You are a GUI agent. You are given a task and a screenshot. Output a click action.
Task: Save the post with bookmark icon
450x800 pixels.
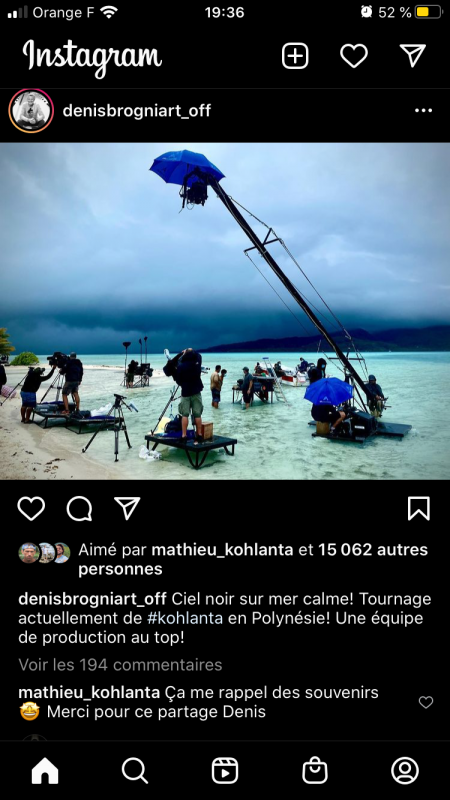tap(419, 509)
